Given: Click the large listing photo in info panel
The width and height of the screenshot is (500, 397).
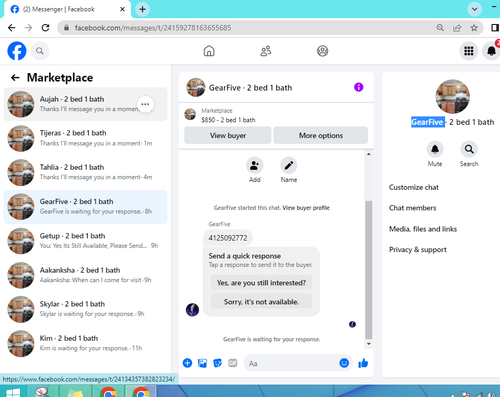Looking at the screenshot, I should 452,97.
